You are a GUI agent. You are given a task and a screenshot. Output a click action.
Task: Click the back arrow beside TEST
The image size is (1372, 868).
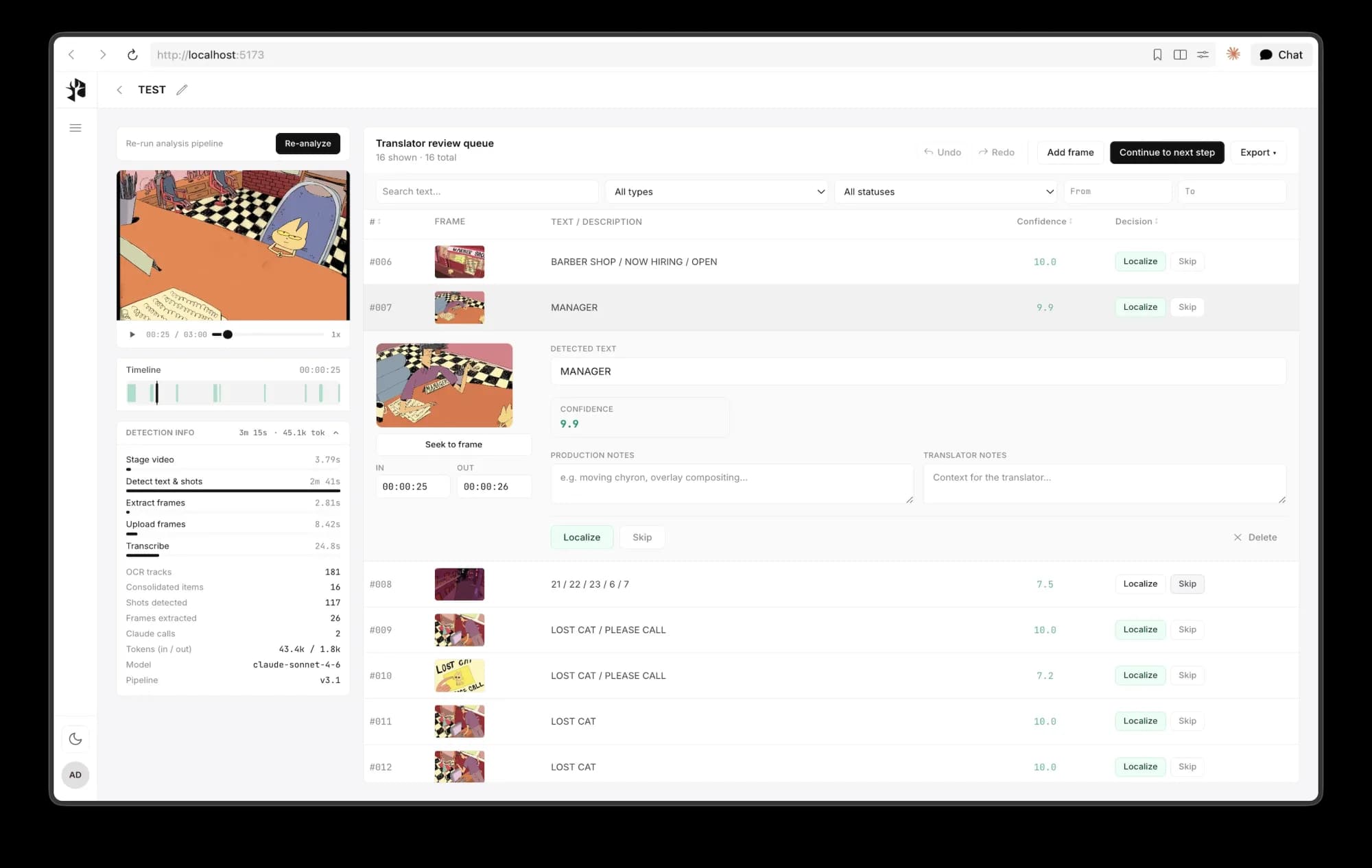(x=119, y=90)
